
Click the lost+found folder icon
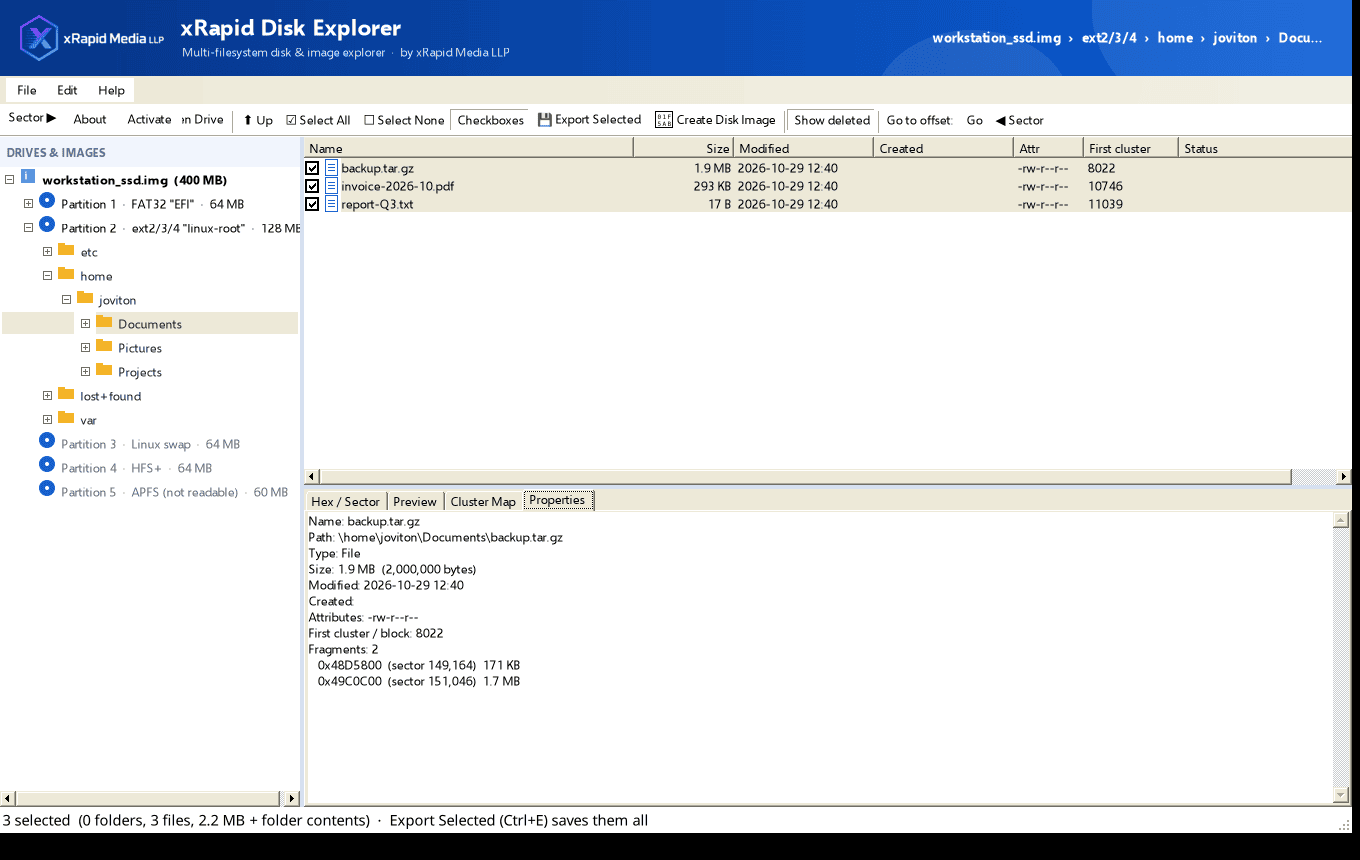coord(66,394)
